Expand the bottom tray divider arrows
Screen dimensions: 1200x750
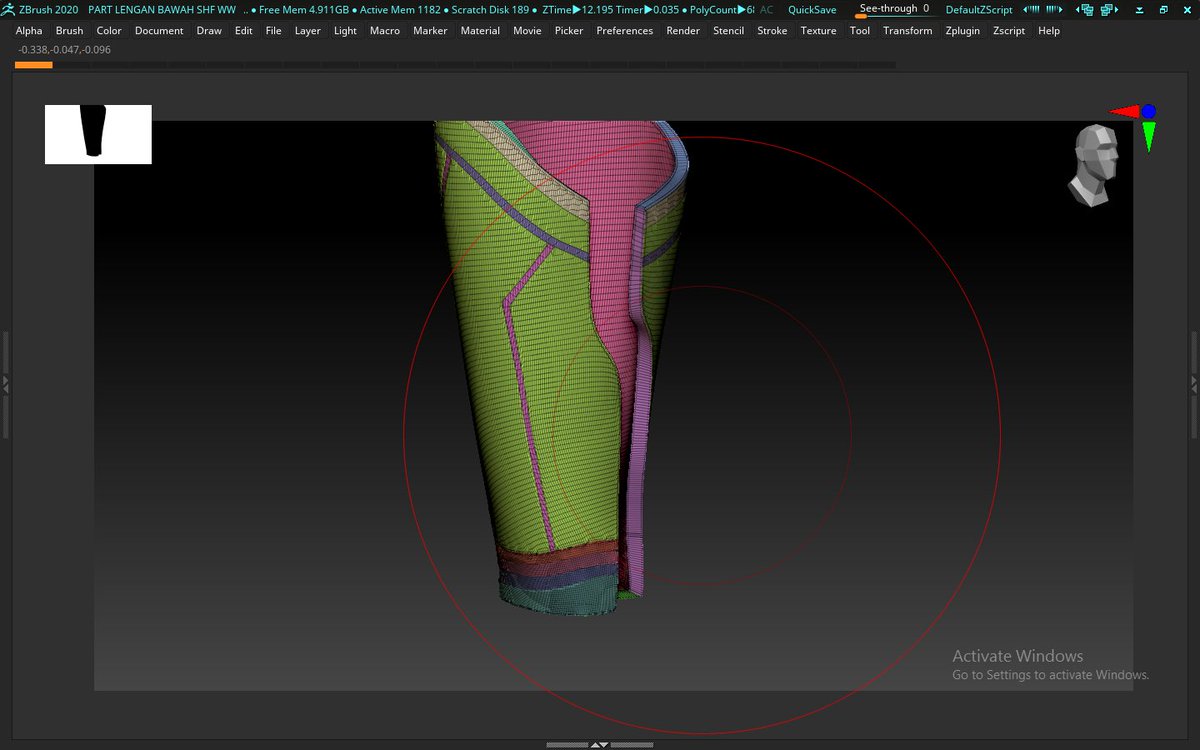click(x=599, y=745)
